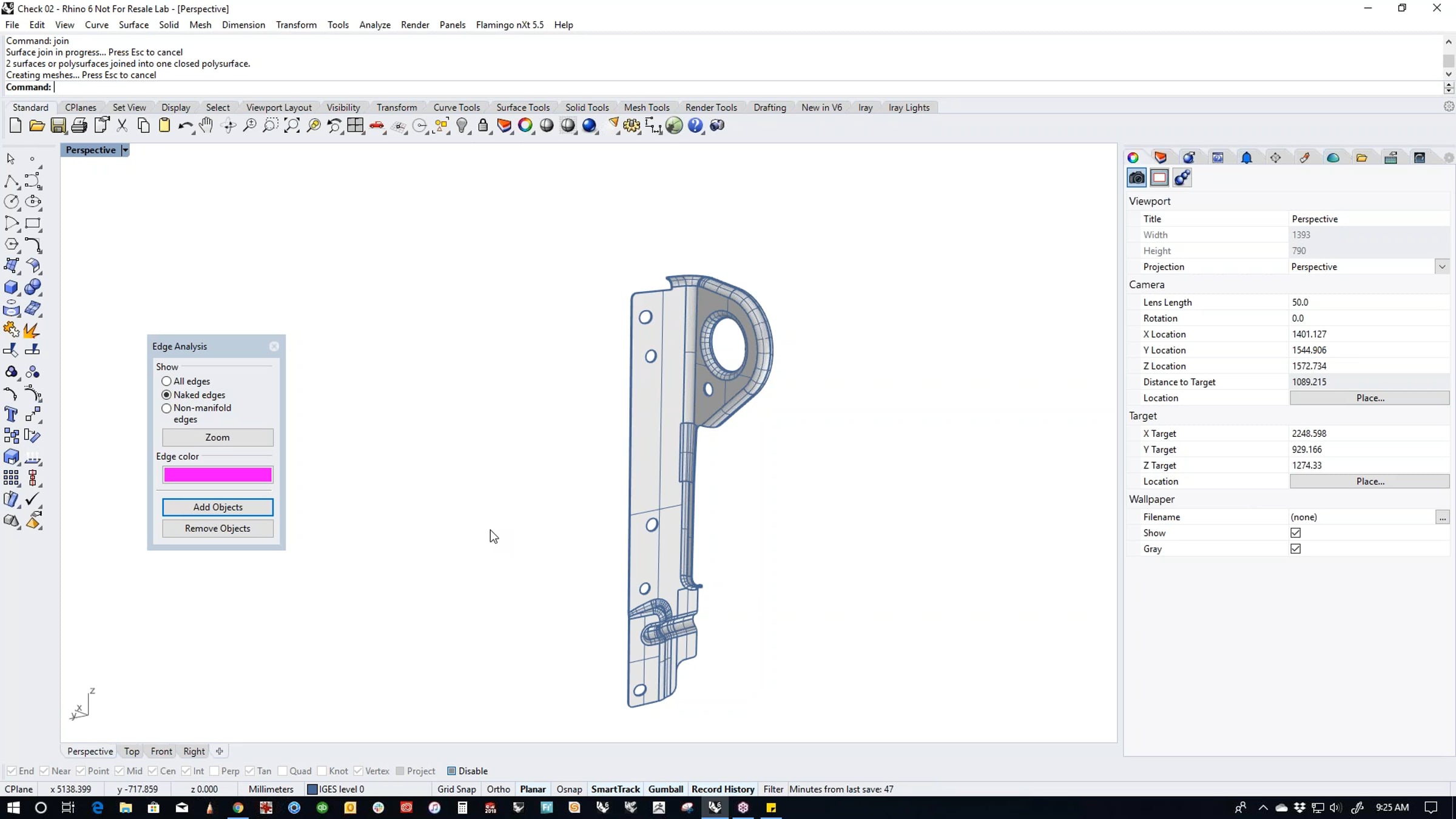
Task: Click the magenta Edge color swatch
Action: [218, 474]
